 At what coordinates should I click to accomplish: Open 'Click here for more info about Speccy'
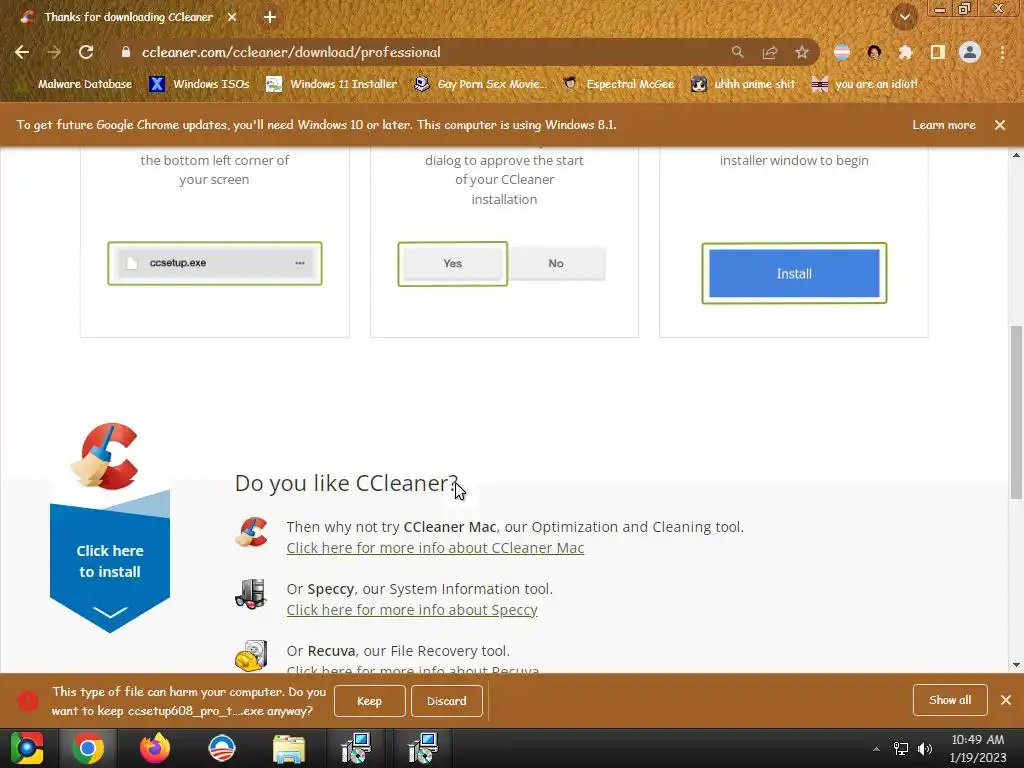pyautogui.click(x=412, y=610)
